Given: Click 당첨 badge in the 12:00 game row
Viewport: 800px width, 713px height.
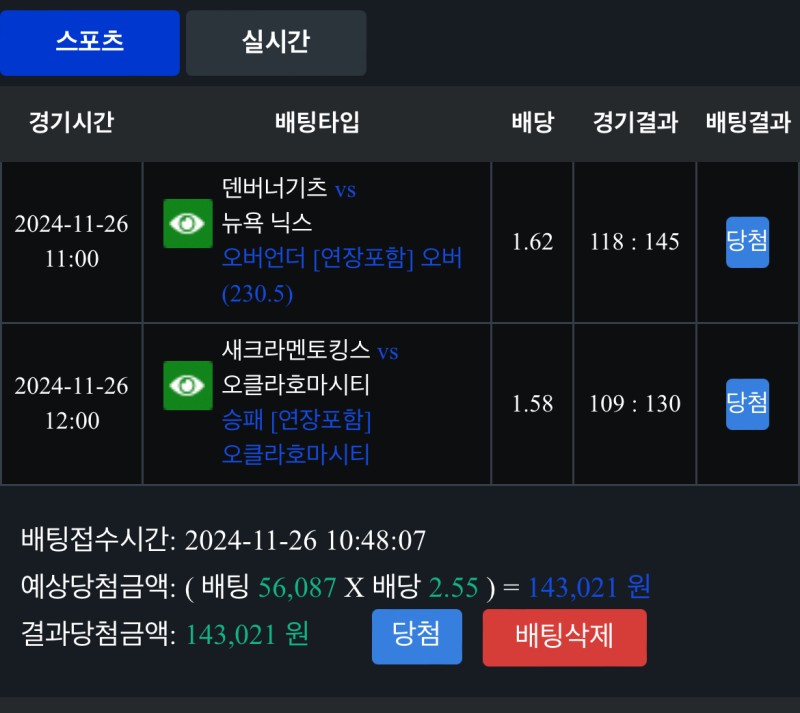Looking at the screenshot, I should pyautogui.click(x=747, y=404).
